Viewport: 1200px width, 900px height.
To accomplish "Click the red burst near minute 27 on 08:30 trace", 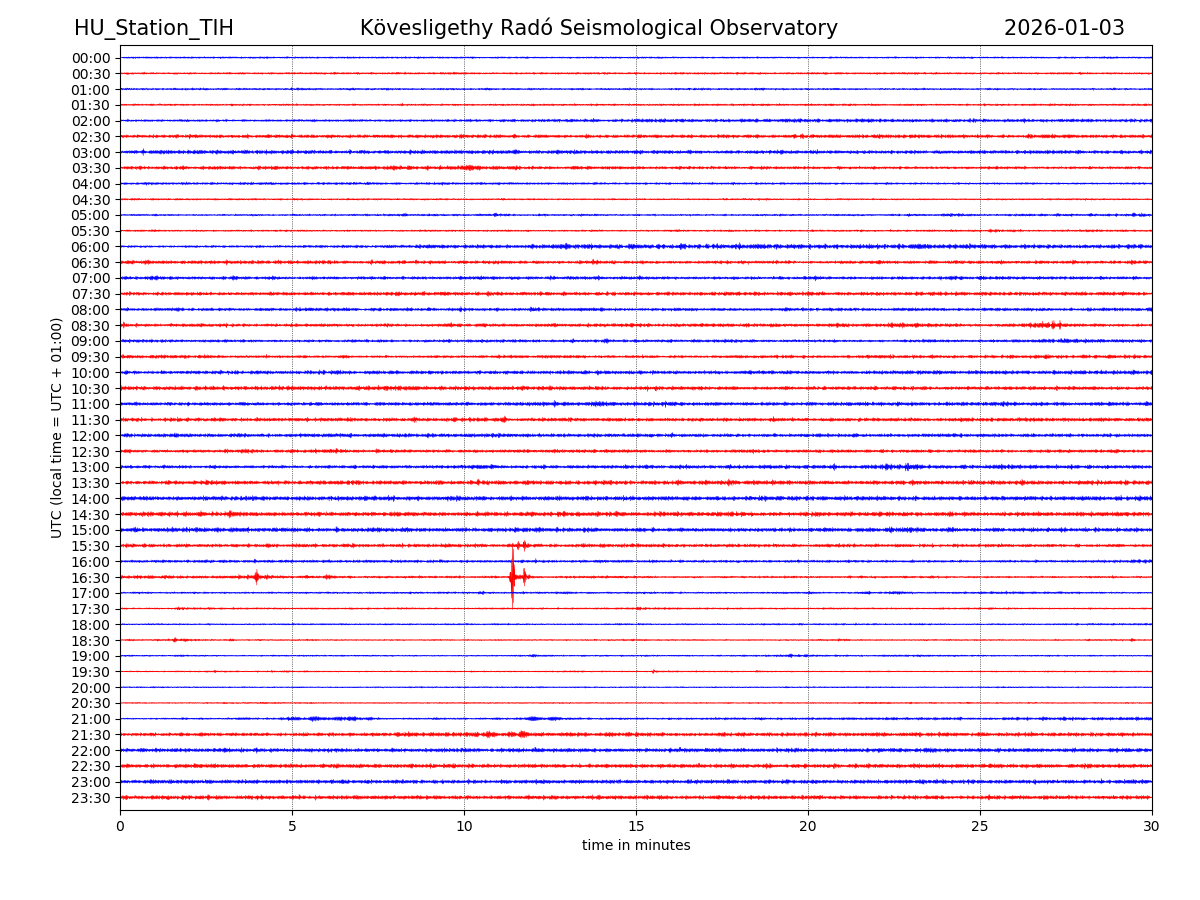I will tap(1050, 325).
